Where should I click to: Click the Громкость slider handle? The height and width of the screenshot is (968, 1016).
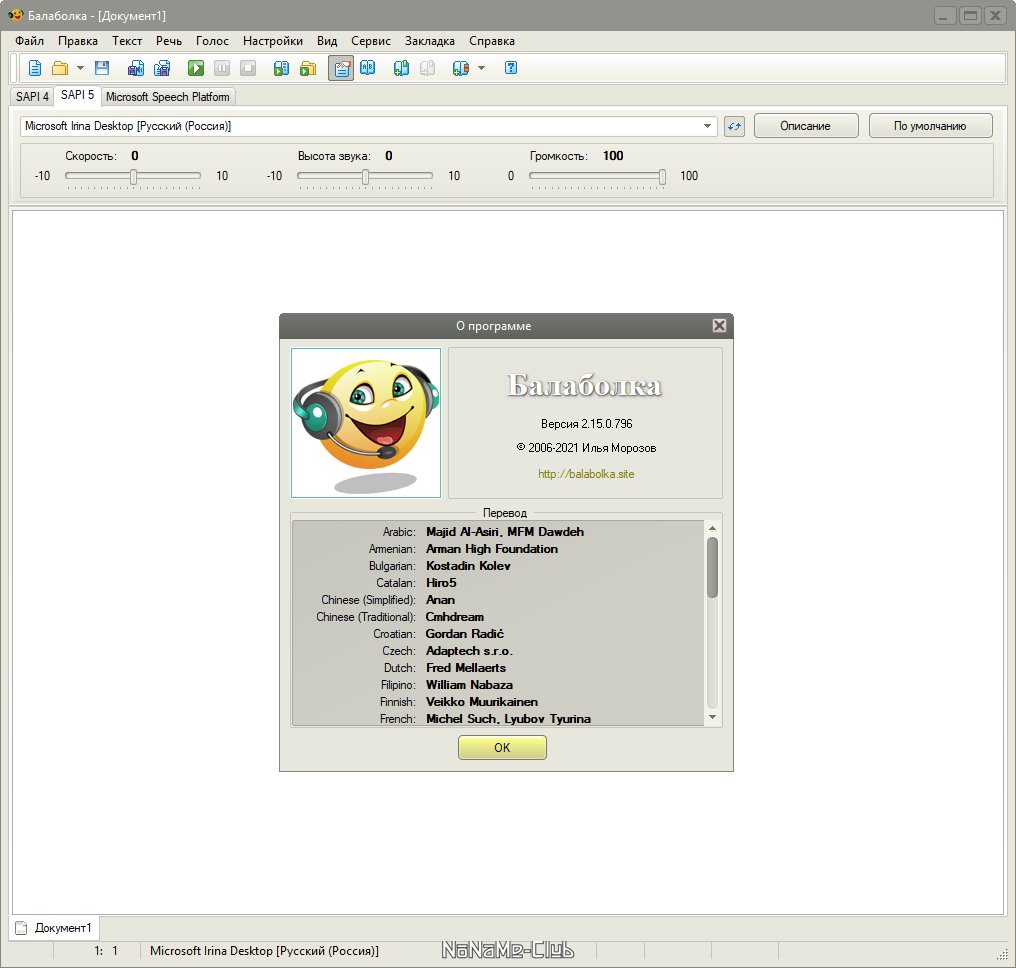(662, 176)
